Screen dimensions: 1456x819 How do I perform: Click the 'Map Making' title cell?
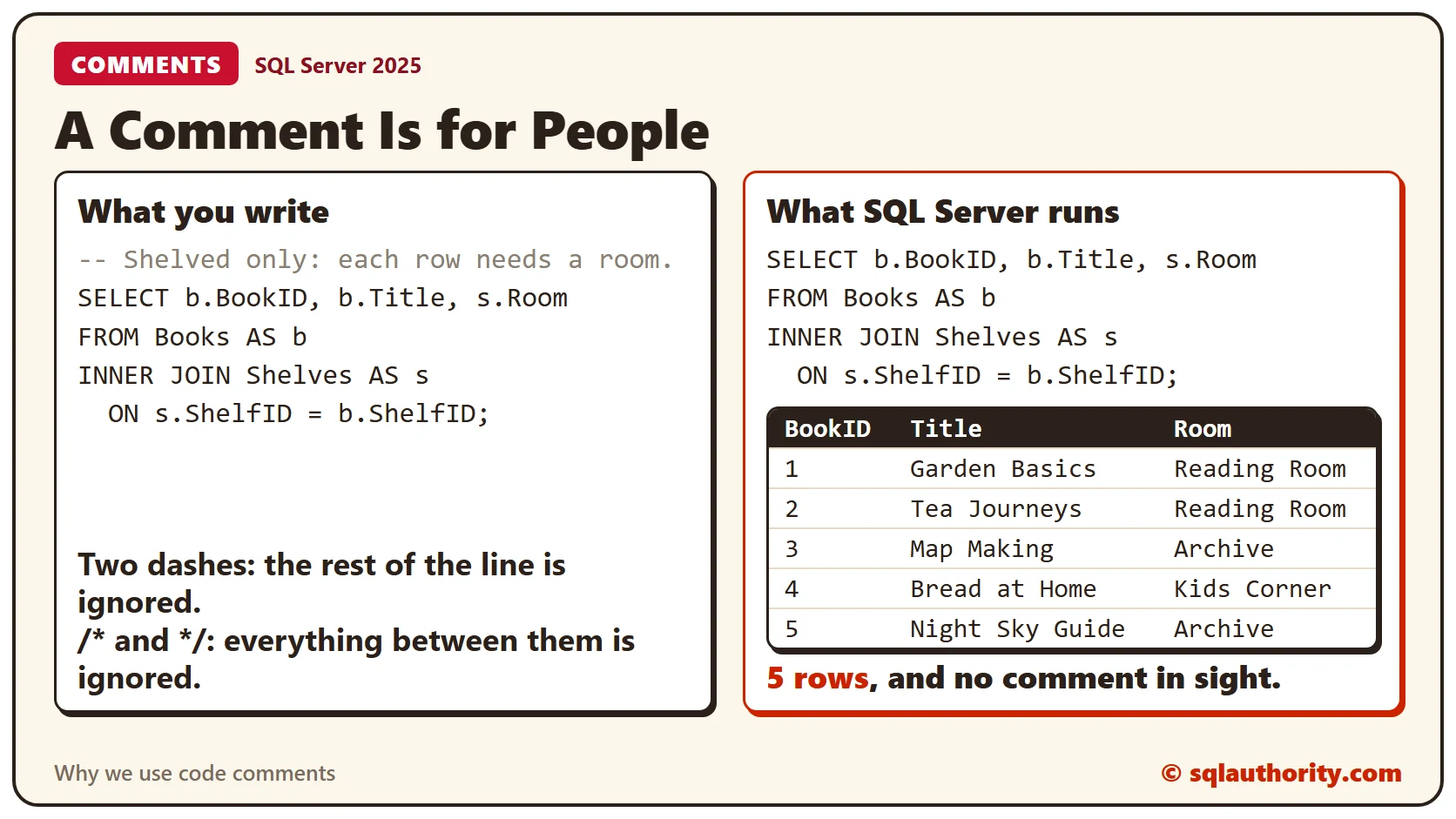(982, 548)
